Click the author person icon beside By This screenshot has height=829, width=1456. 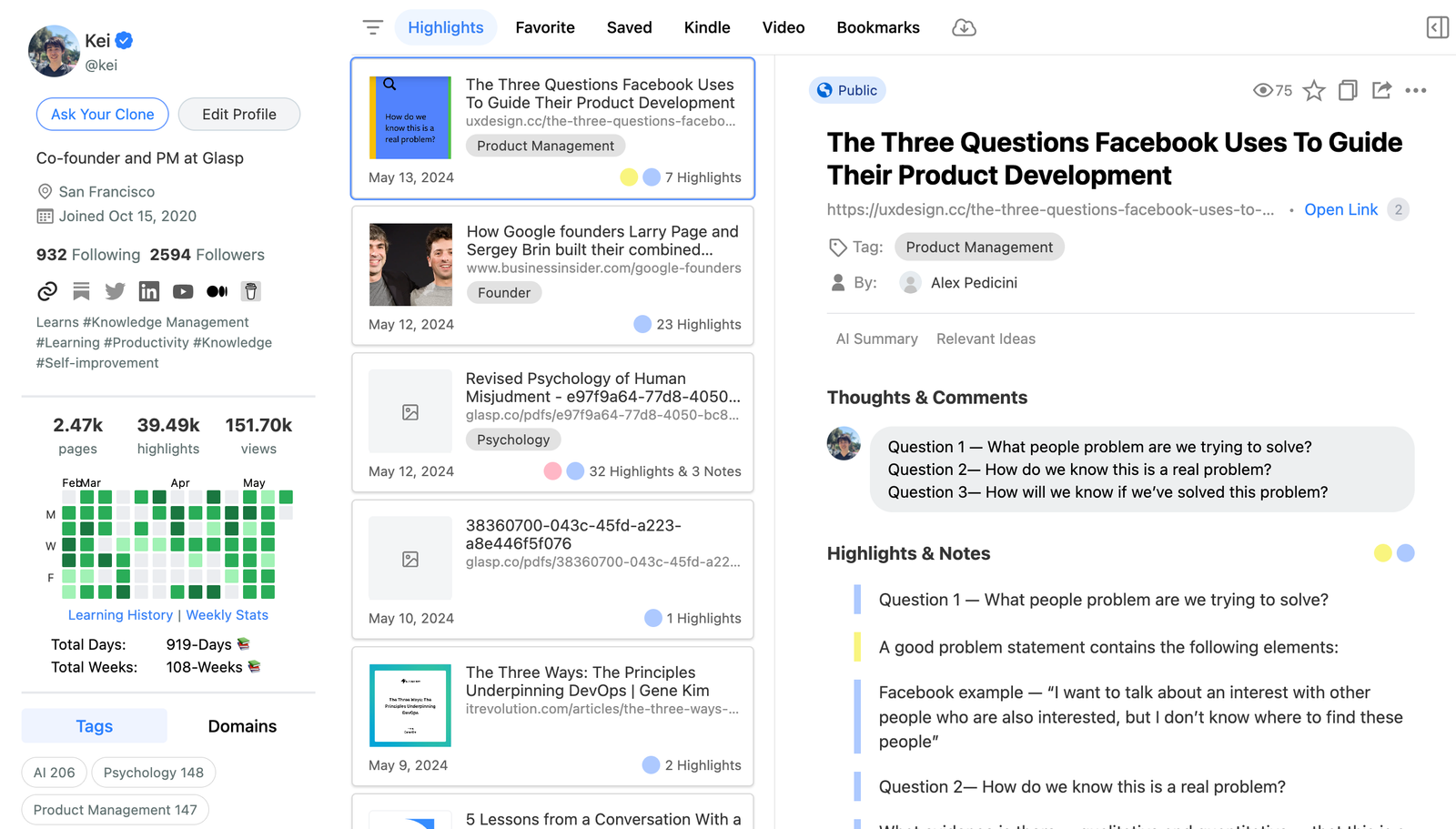click(838, 283)
